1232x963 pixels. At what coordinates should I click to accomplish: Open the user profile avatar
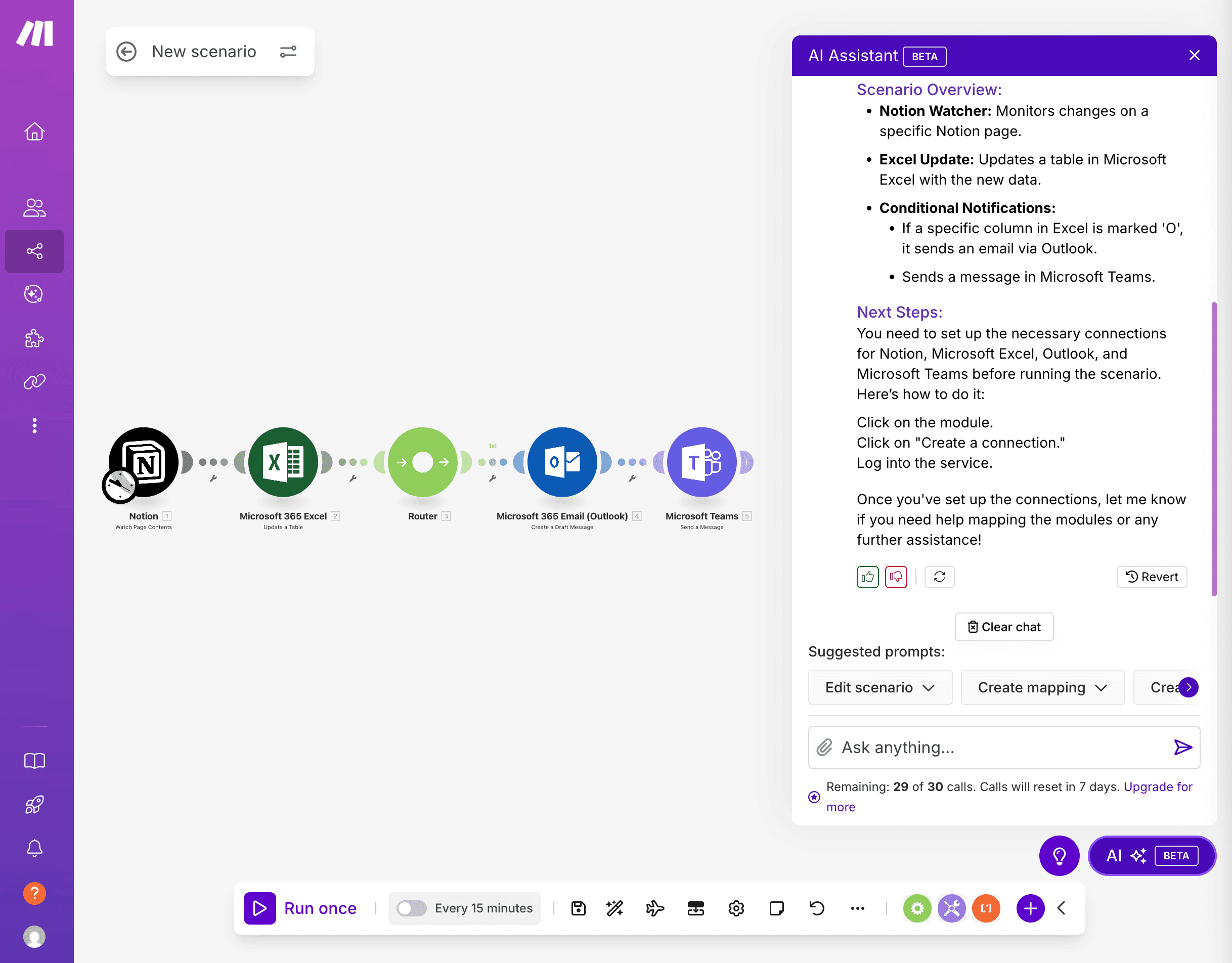click(34, 937)
